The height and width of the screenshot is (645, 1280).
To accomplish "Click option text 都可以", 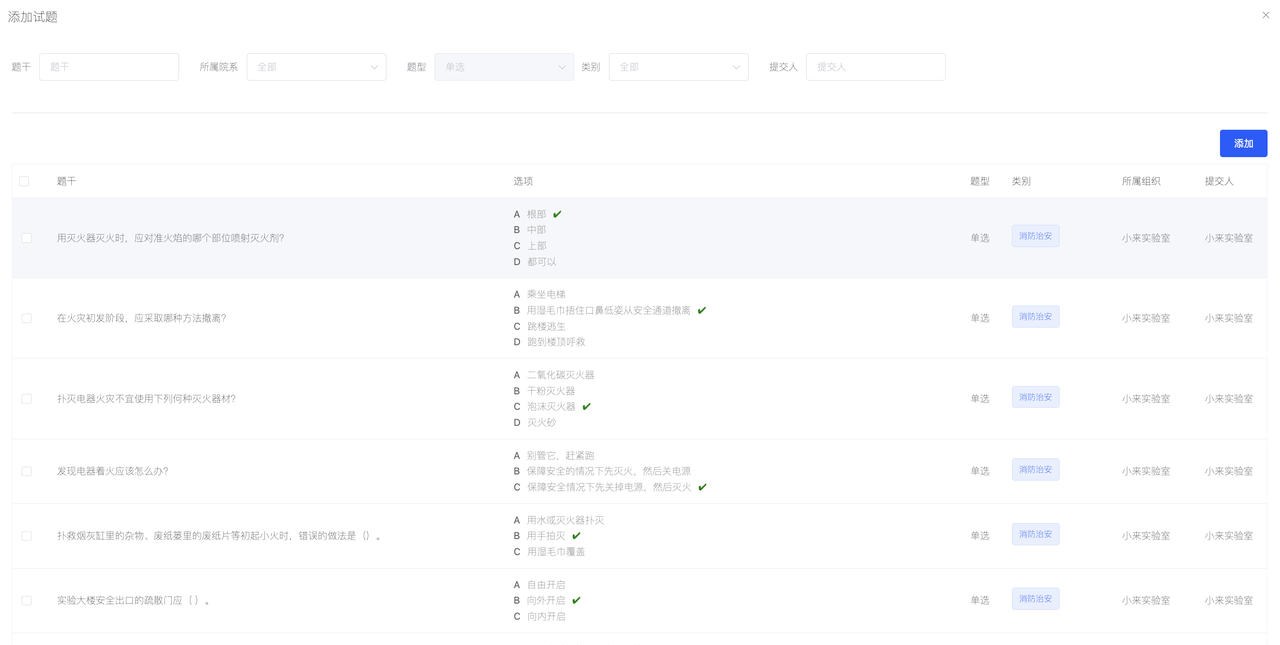I will pos(541,262).
